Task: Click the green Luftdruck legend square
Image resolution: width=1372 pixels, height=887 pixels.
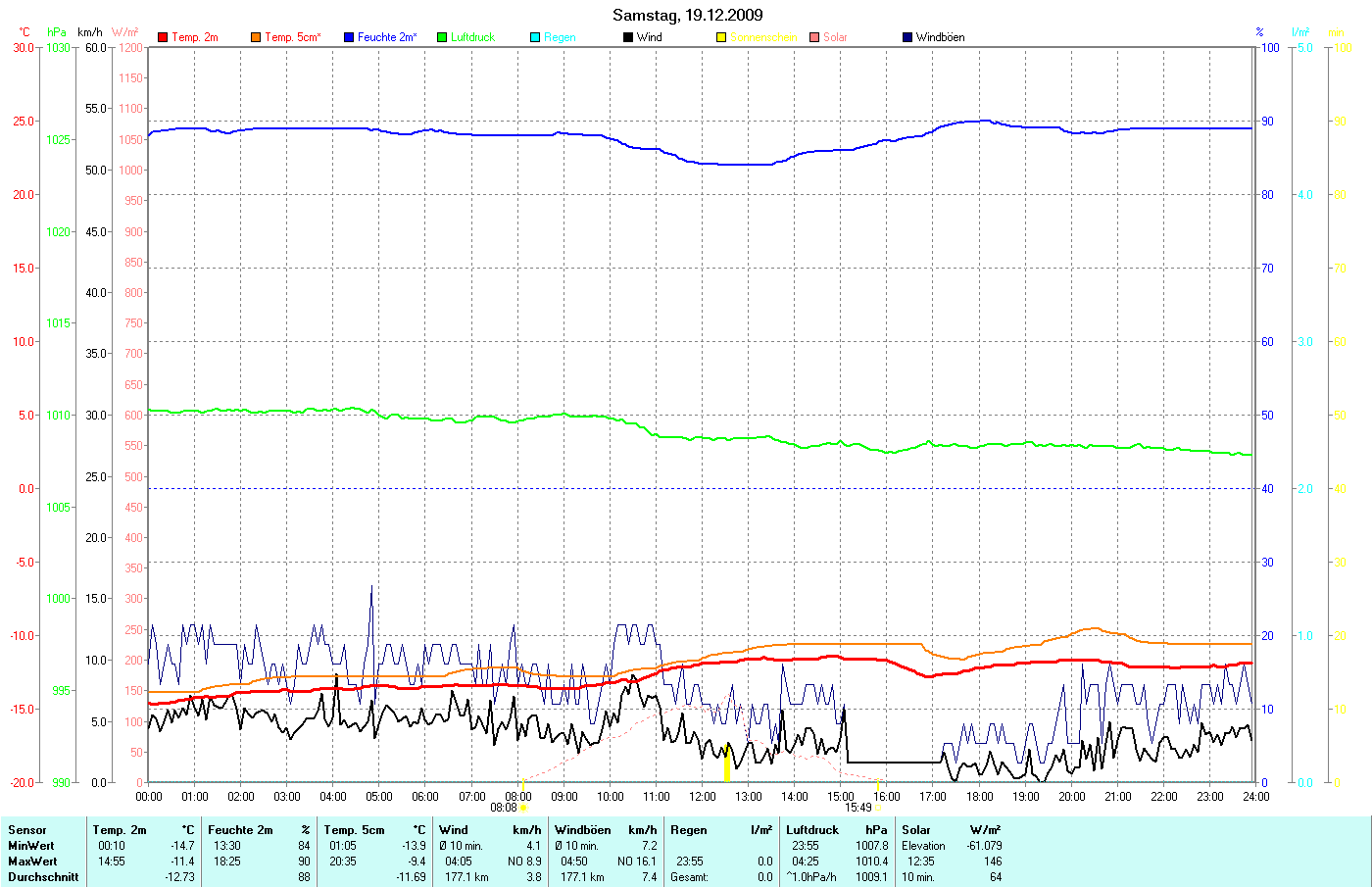Action: pyautogui.click(x=442, y=37)
